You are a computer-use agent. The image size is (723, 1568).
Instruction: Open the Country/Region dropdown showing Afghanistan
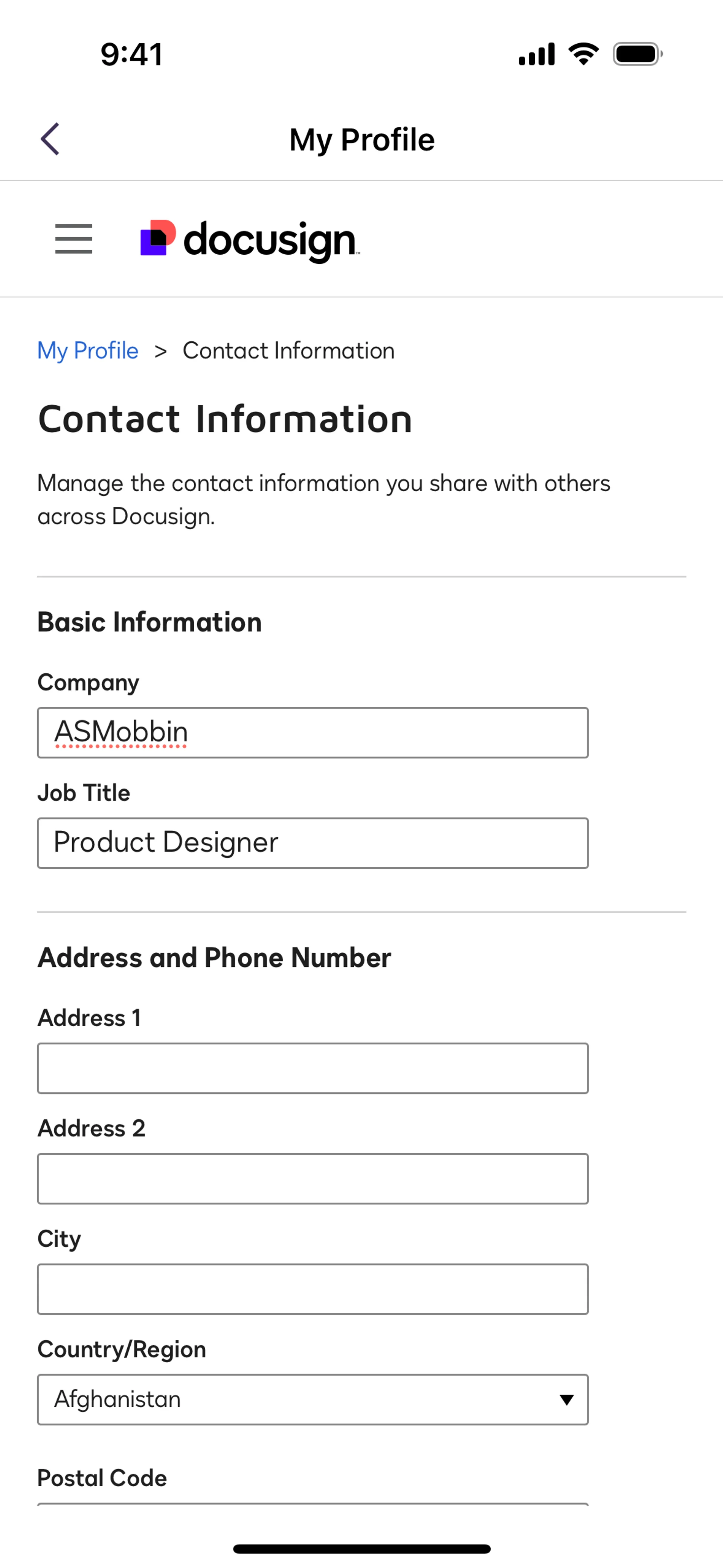312,1399
